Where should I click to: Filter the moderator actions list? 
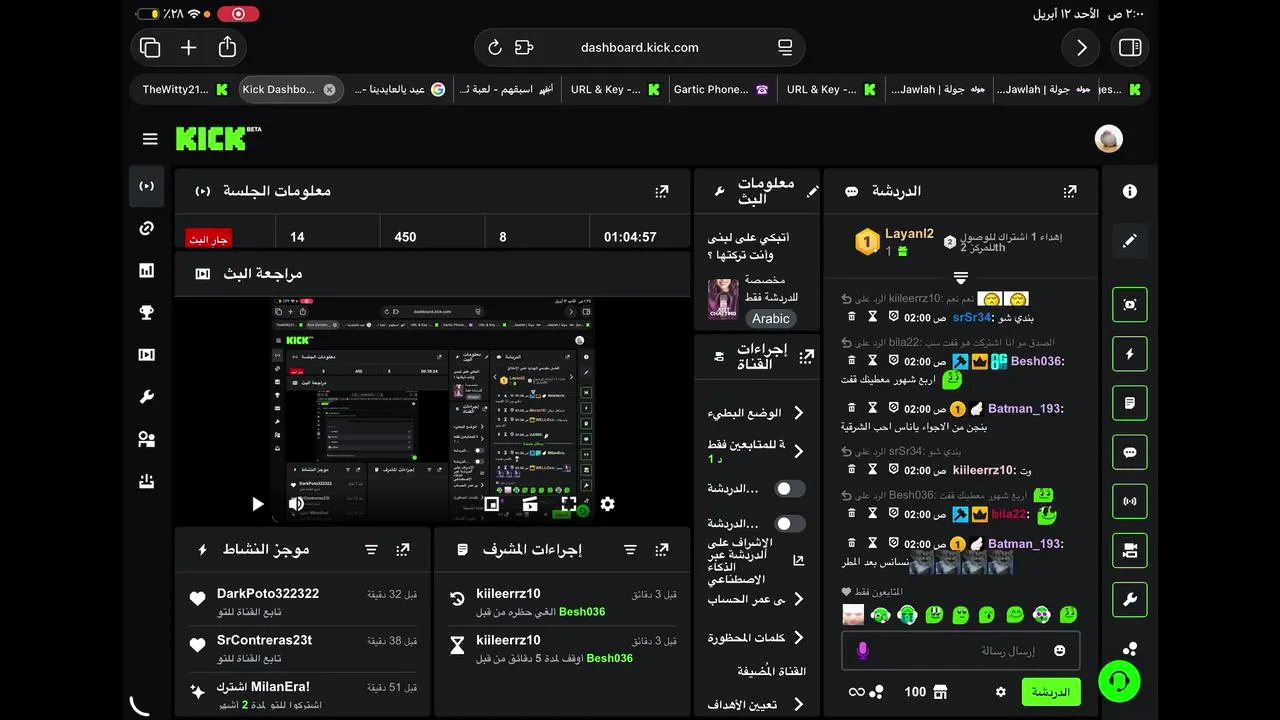[x=630, y=549]
